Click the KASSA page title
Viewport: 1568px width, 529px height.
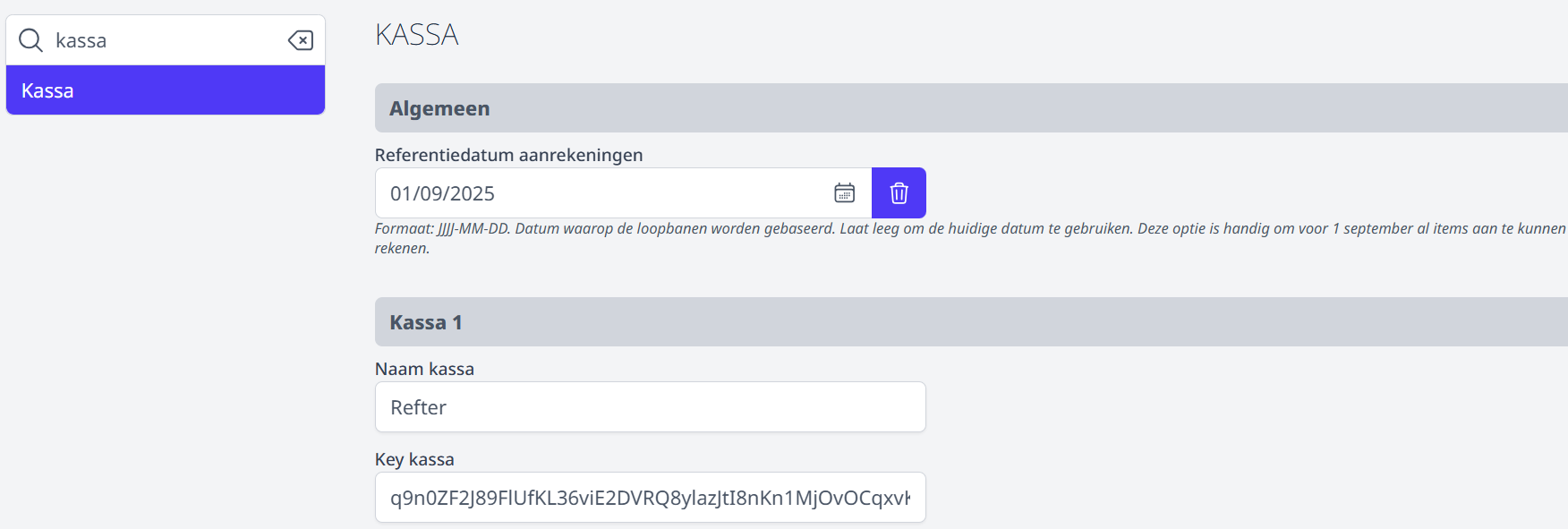tap(416, 35)
